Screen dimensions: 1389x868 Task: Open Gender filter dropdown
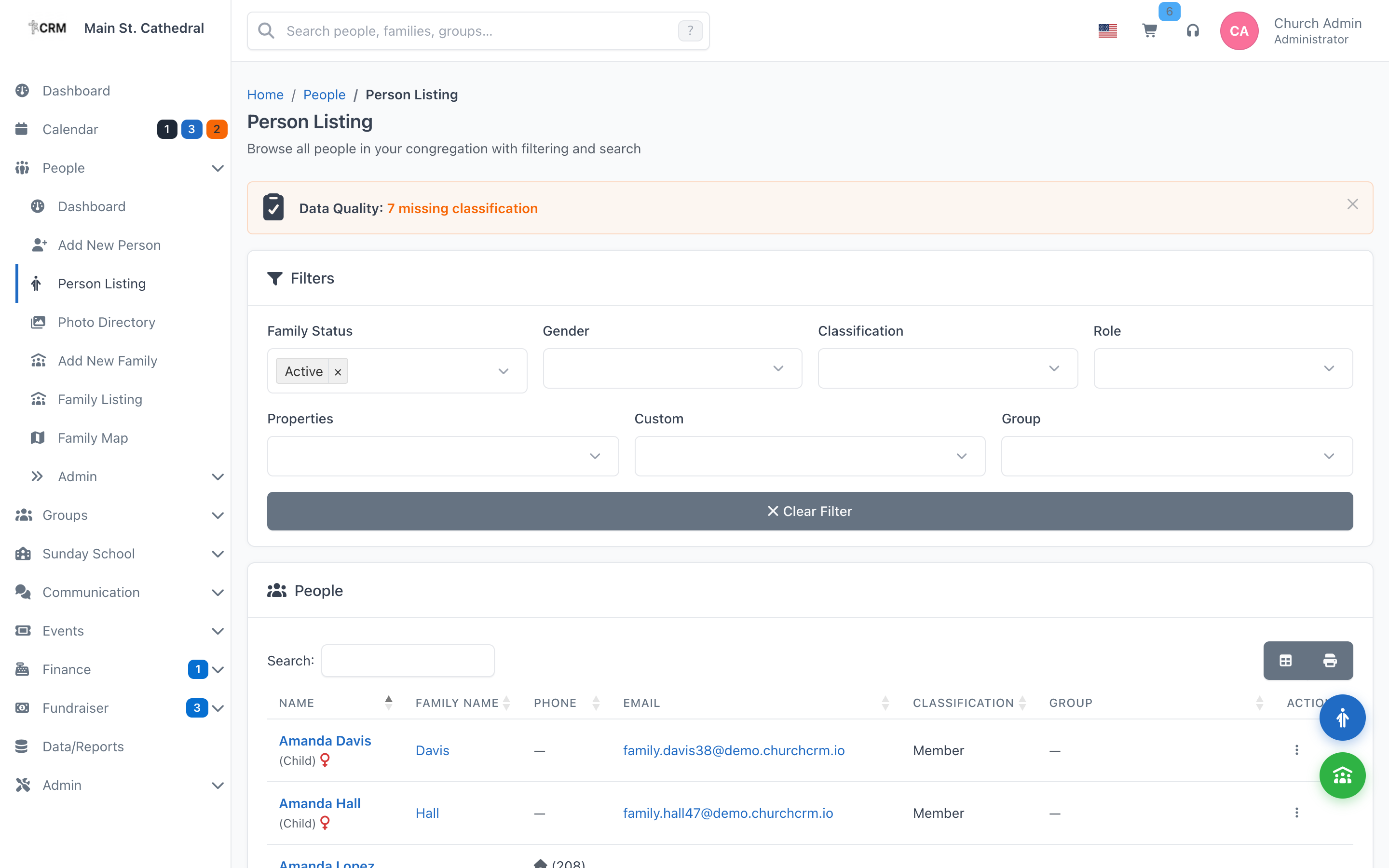point(672,368)
